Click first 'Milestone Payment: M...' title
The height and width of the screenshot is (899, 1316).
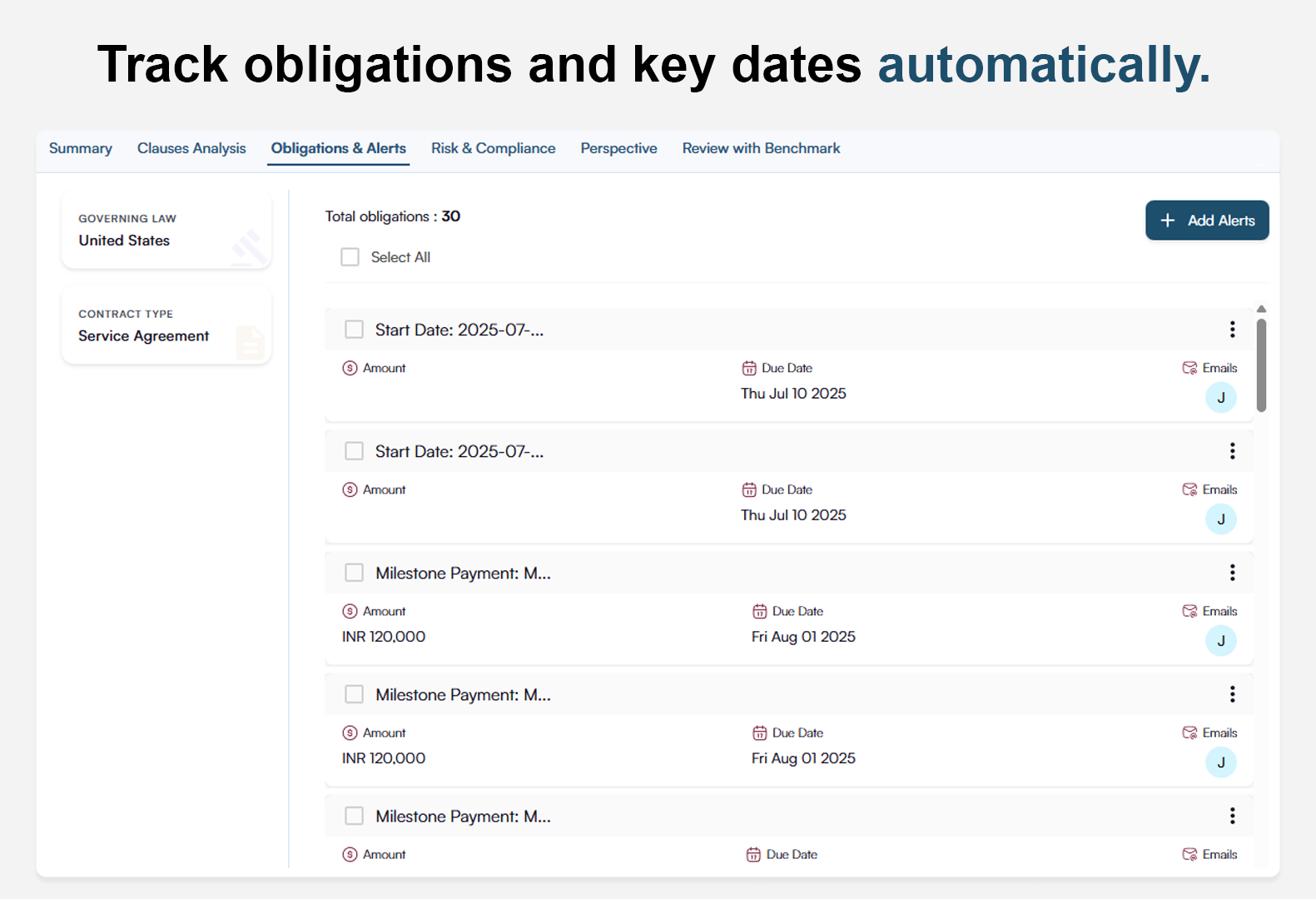[463, 573]
